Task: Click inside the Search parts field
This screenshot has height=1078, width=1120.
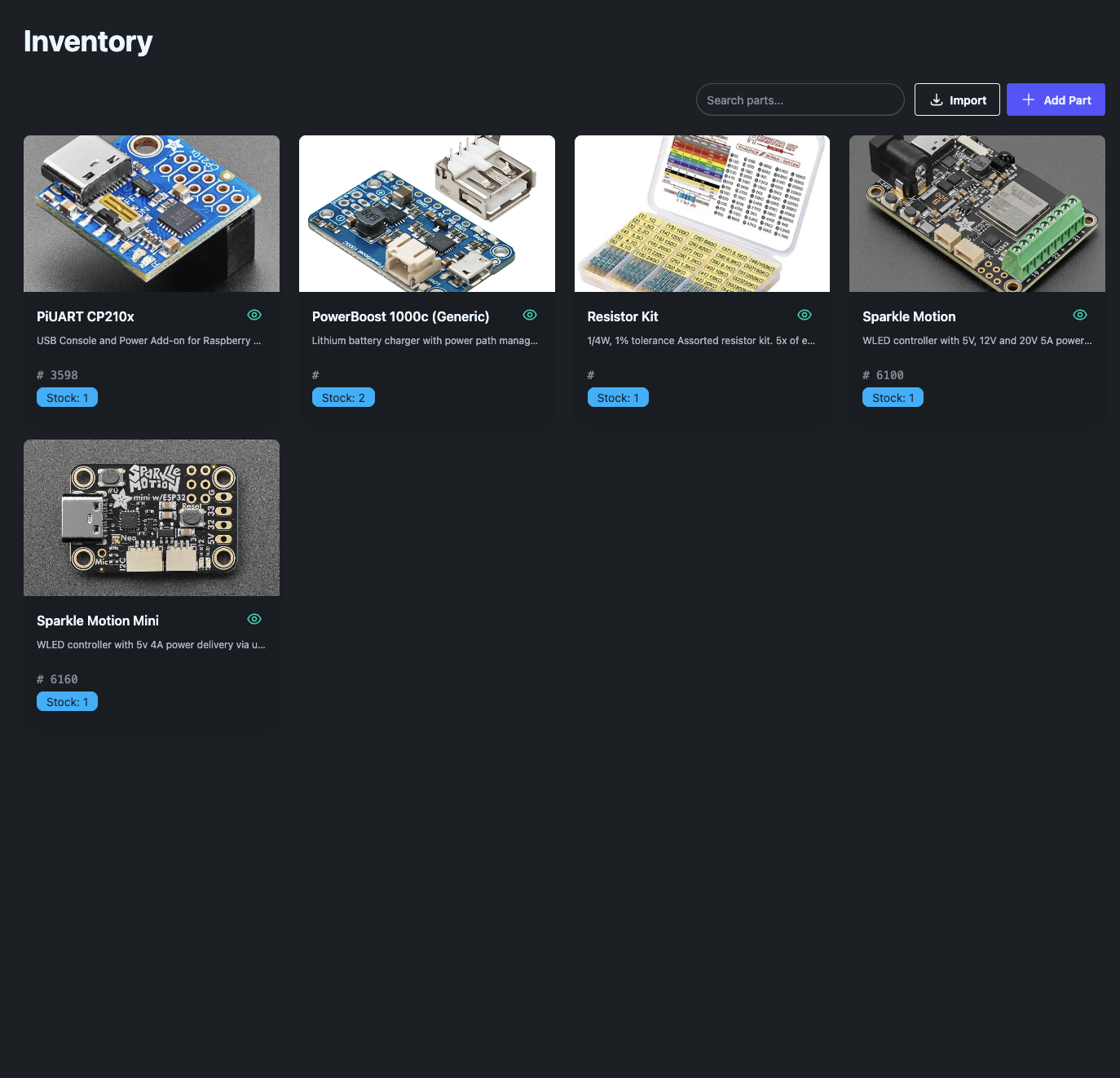Action: pyautogui.click(x=800, y=99)
